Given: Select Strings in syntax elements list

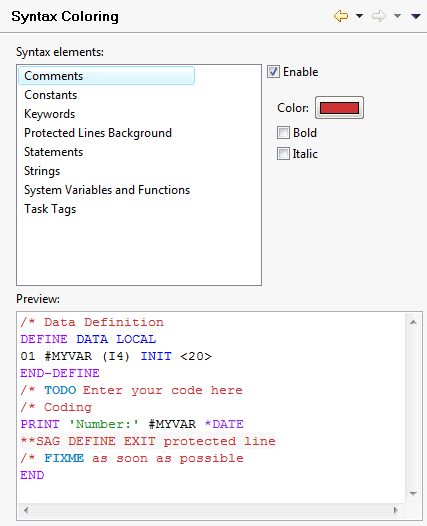Looking at the screenshot, I should (42, 171).
